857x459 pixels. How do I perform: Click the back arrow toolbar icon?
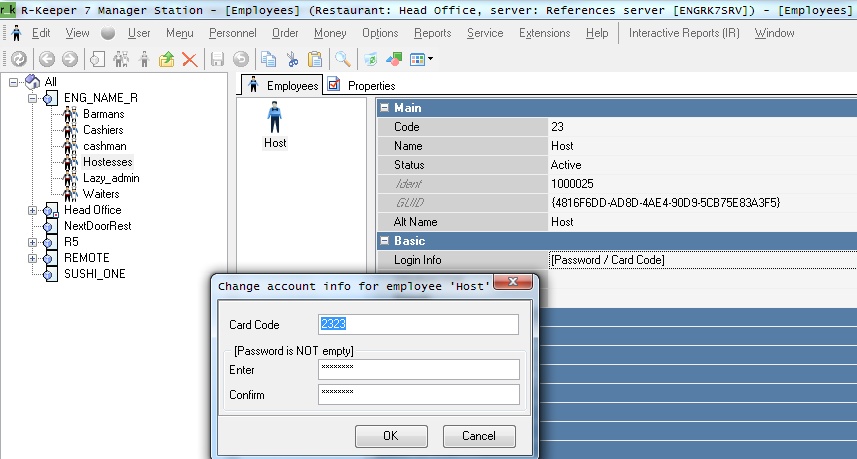pos(46,59)
